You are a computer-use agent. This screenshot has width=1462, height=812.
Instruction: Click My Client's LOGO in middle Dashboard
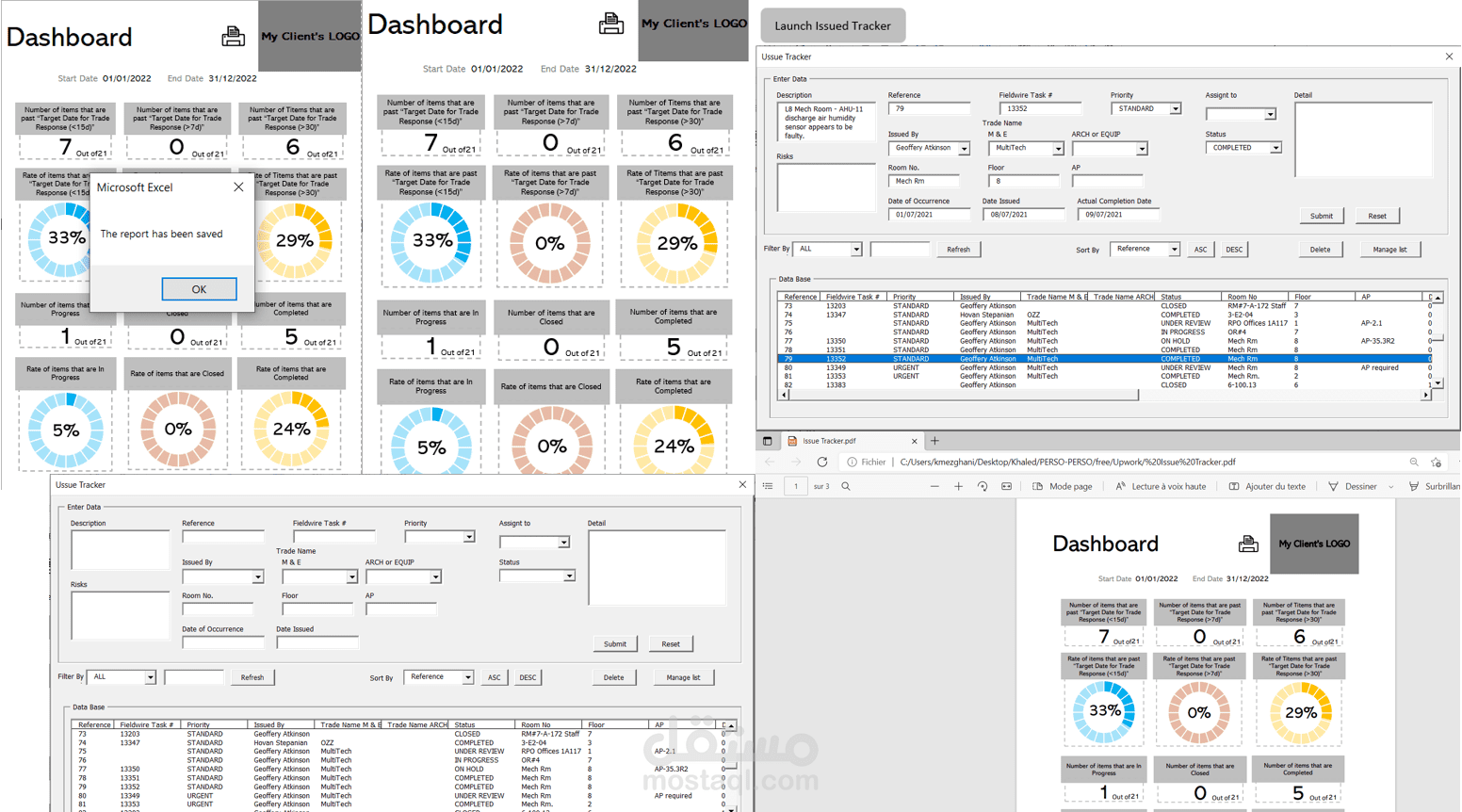(x=693, y=24)
